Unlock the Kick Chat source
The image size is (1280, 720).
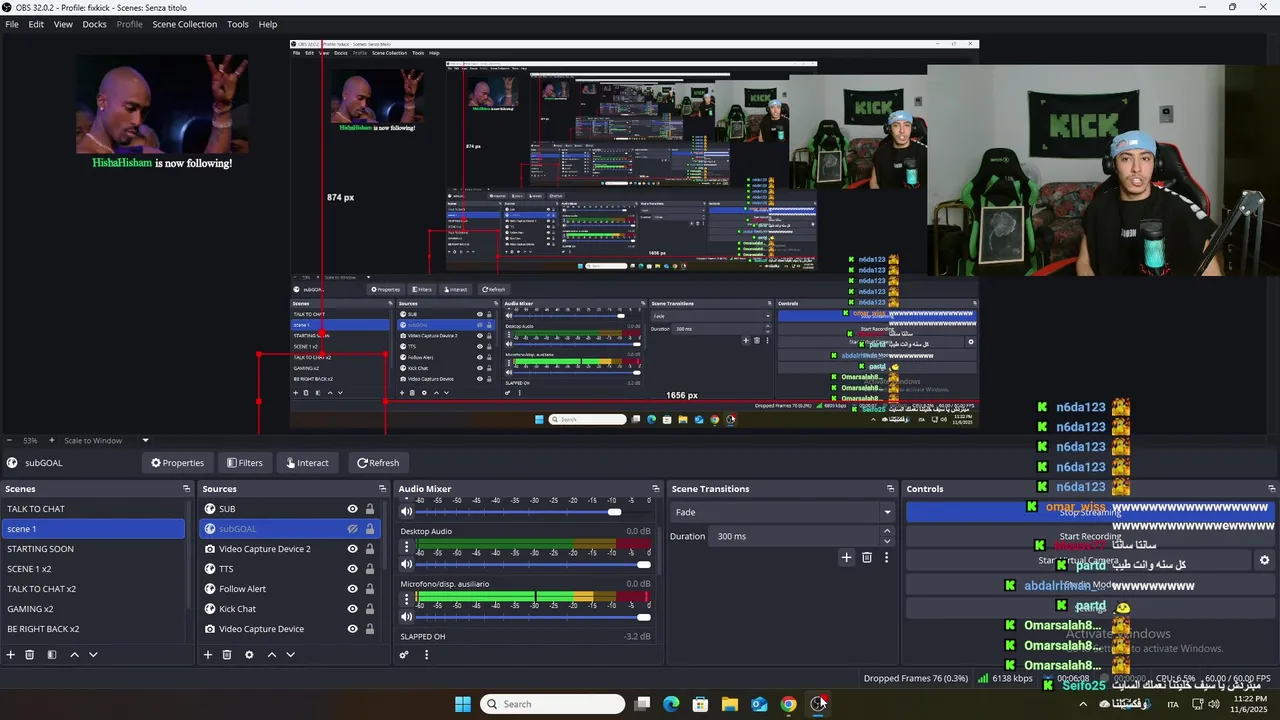click(x=369, y=609)
